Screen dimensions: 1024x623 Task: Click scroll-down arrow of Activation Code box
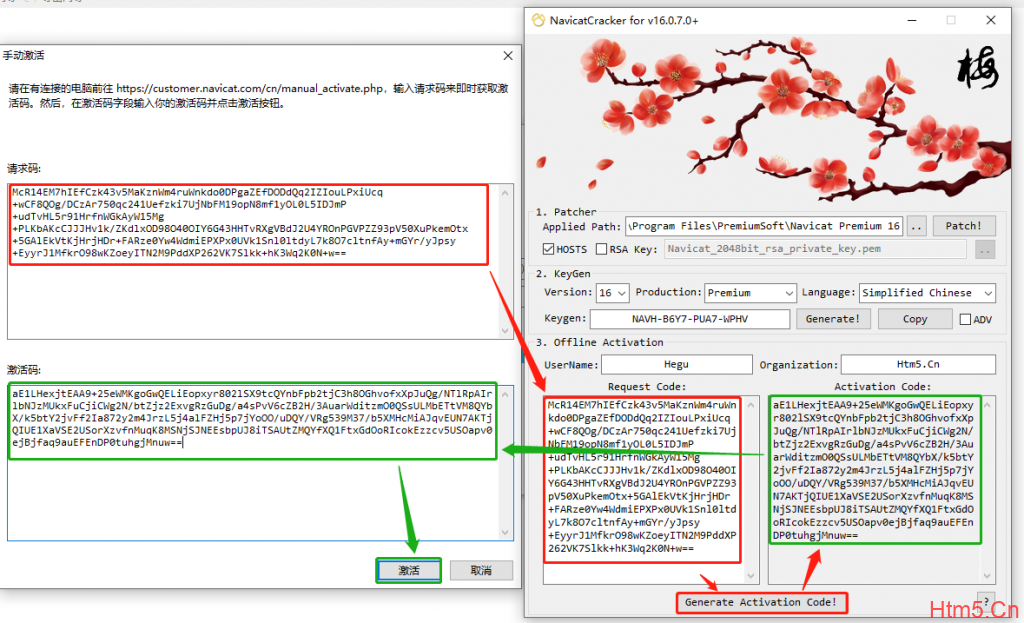(x=987, y=575)
